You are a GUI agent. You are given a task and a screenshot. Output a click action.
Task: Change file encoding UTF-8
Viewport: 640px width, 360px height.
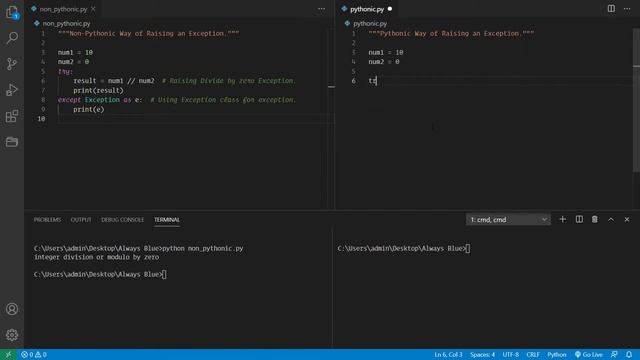click(x=511, y=354)
